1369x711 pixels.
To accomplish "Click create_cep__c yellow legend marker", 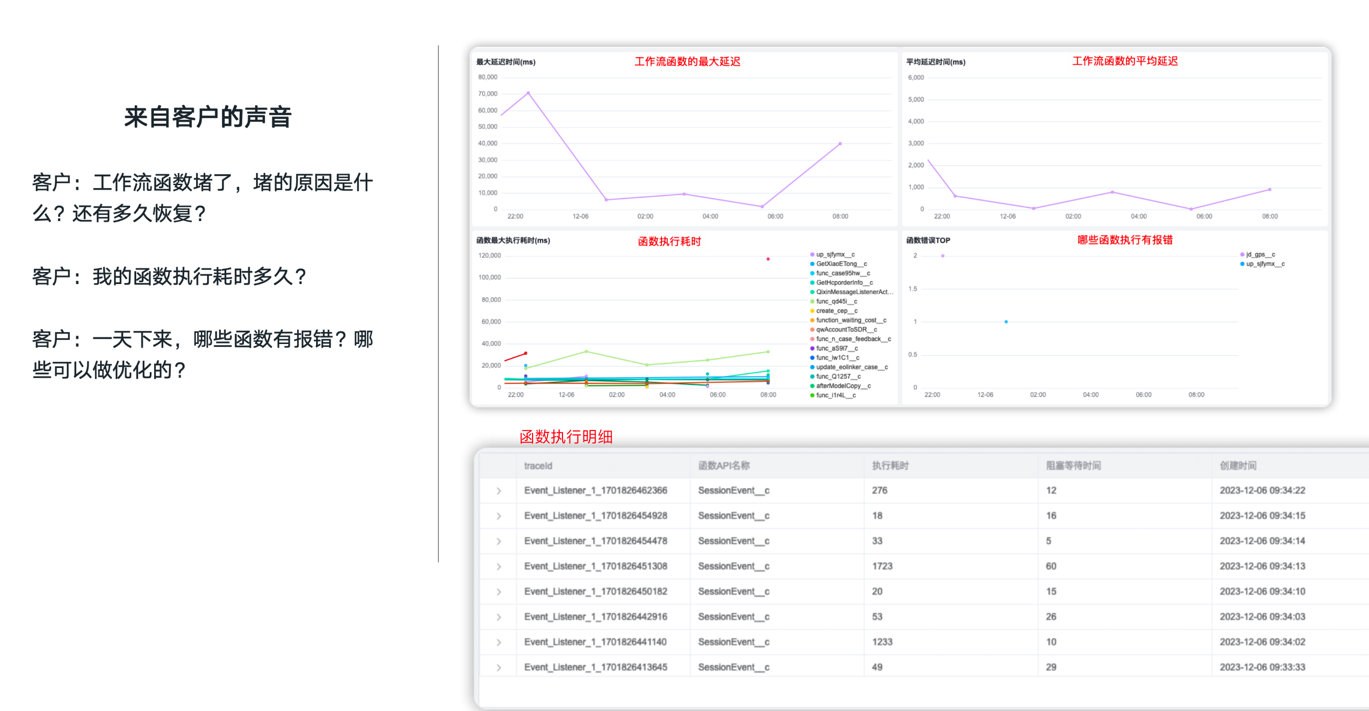I will pos(812,311).
